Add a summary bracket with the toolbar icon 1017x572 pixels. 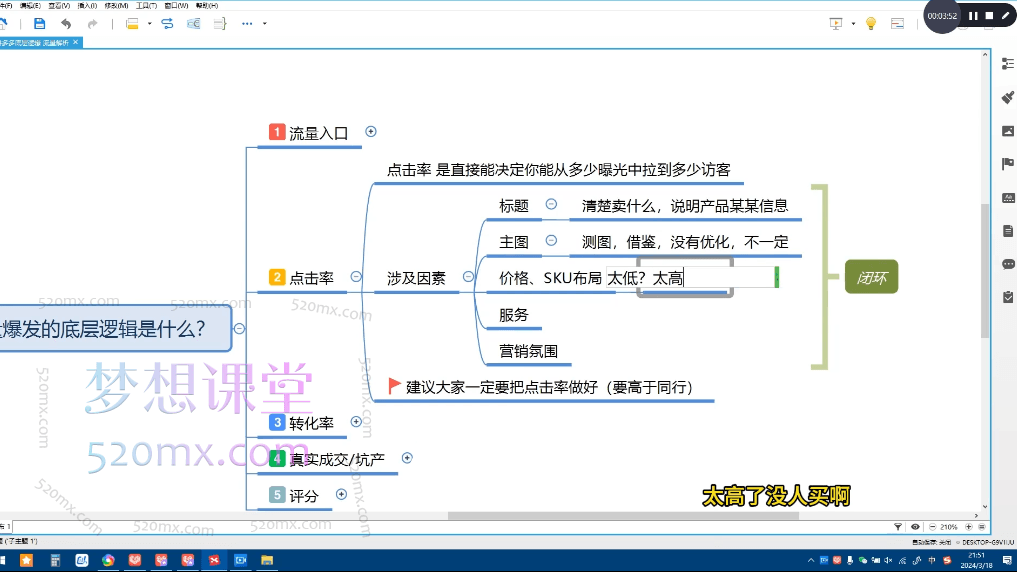tap(220, 24)
